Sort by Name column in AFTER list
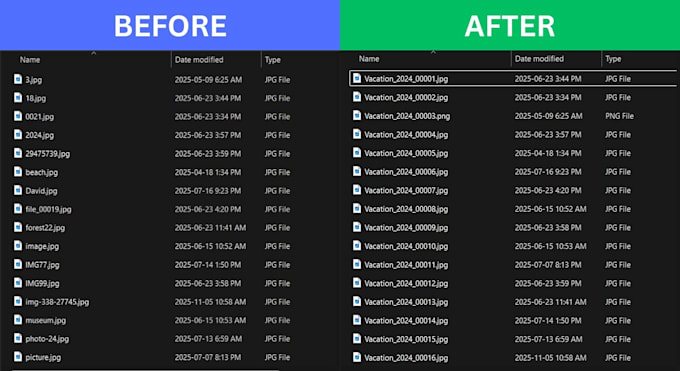This screenshot has height=371, width=680. pos(369,59)
